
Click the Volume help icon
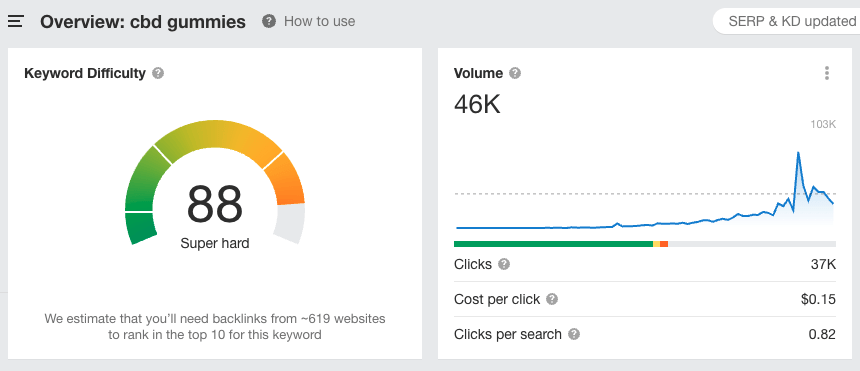click(514, 73)
